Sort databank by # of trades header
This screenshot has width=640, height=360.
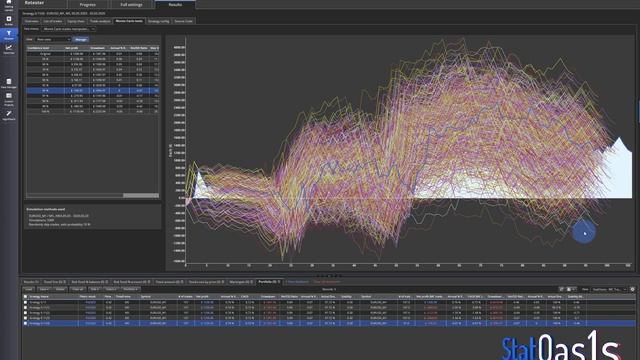(x=186, y=296)
